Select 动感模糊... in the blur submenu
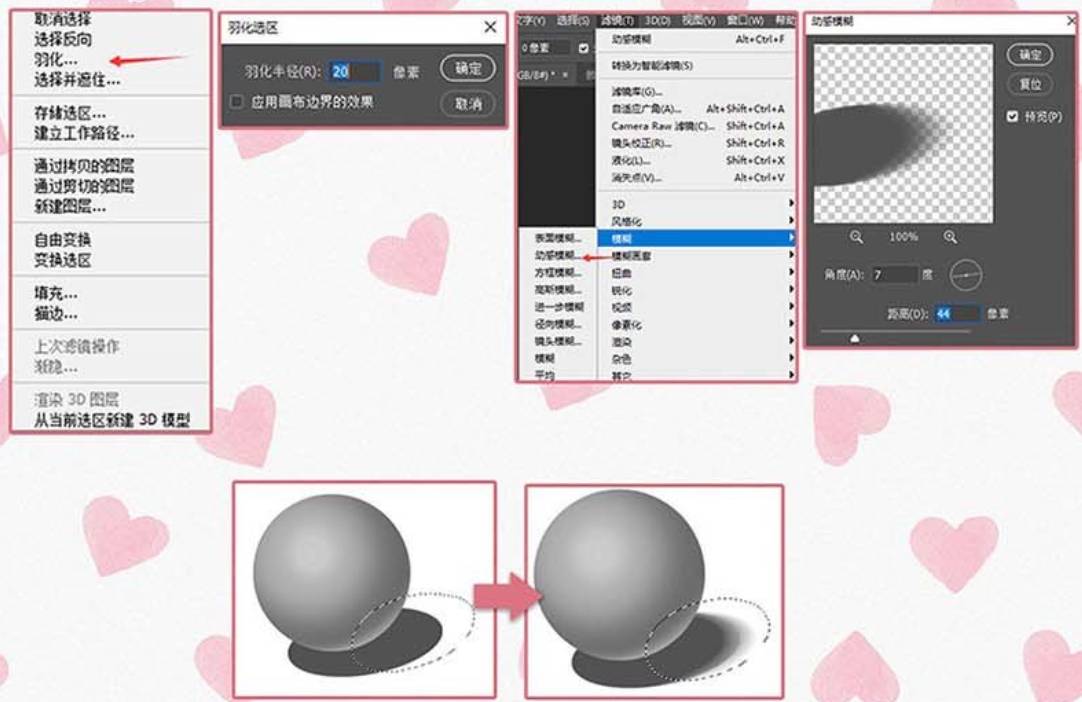Screen dimensions: 1082x702 556,256
